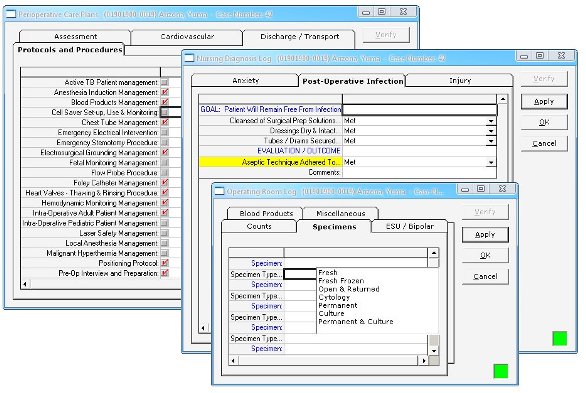Click first Specimen Type input cell
586x393 pixels.
(300, 274)
